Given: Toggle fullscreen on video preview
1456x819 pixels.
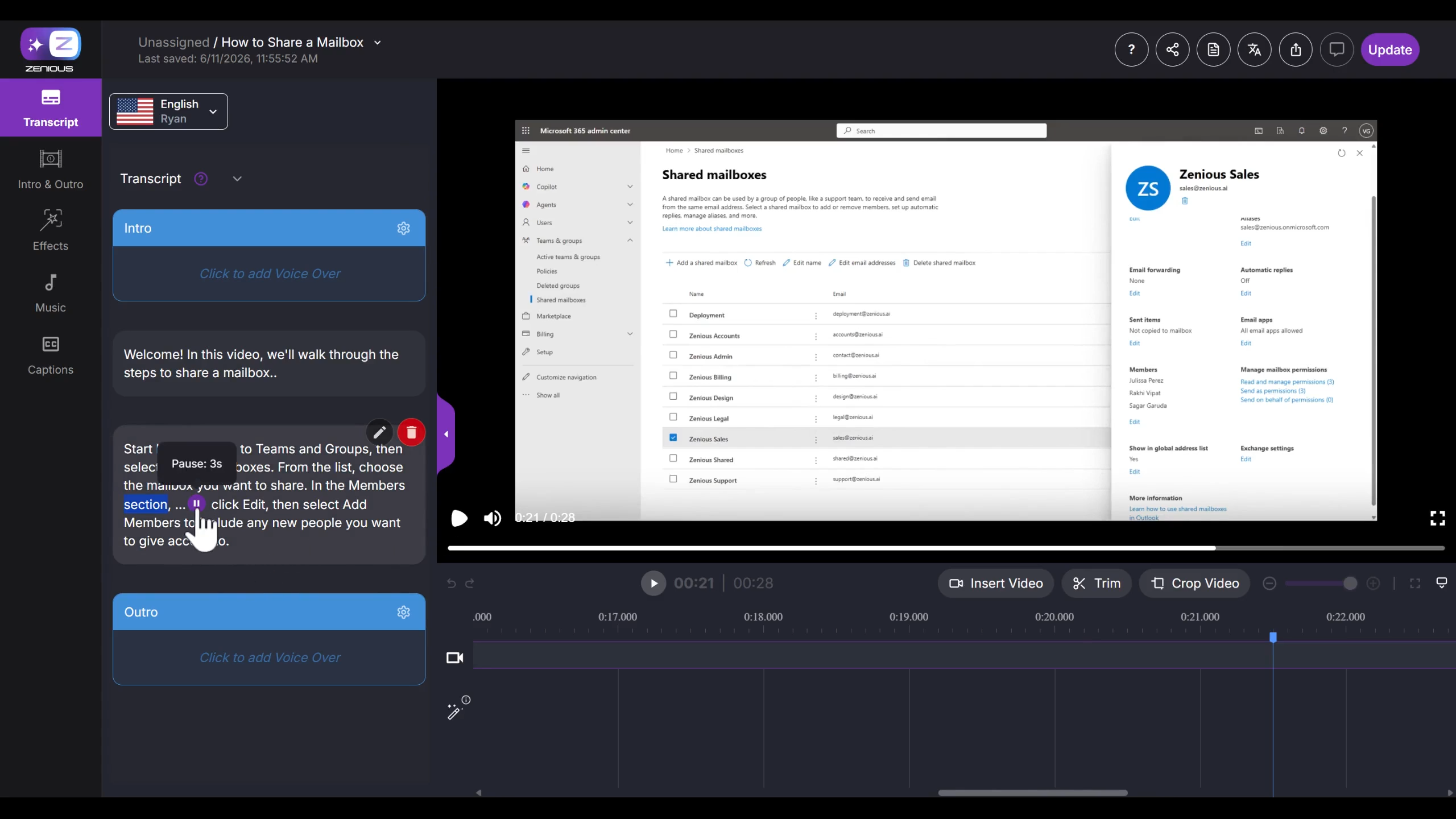Looking at the screenshot, I should 1437,518.
